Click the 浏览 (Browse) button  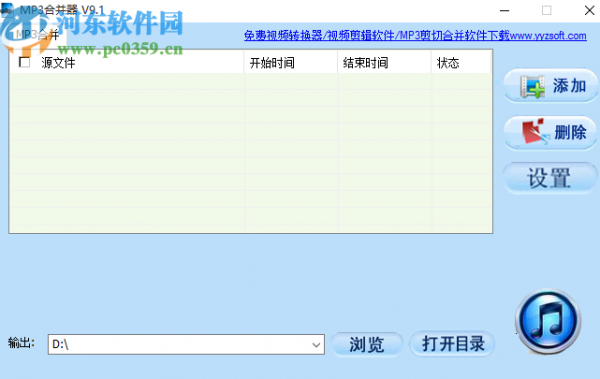coord(367,344)
